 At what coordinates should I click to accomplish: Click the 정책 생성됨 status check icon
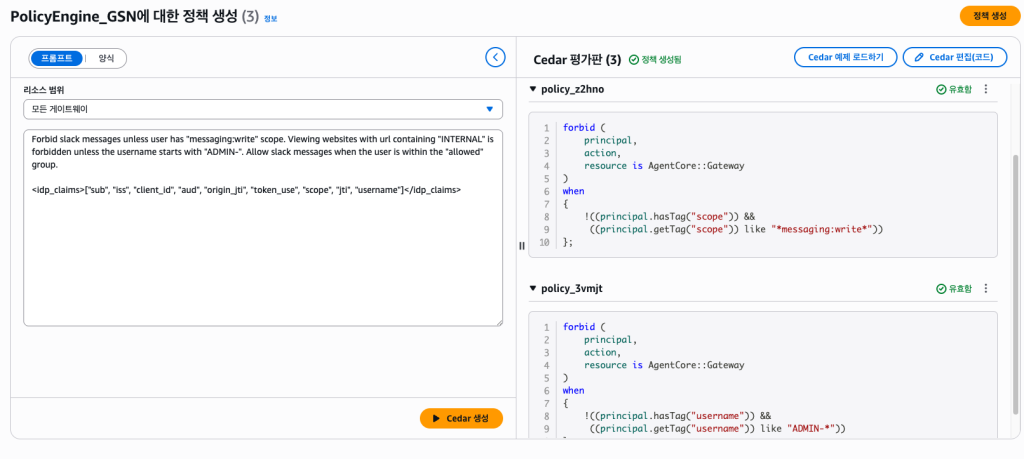click(634, 60)
